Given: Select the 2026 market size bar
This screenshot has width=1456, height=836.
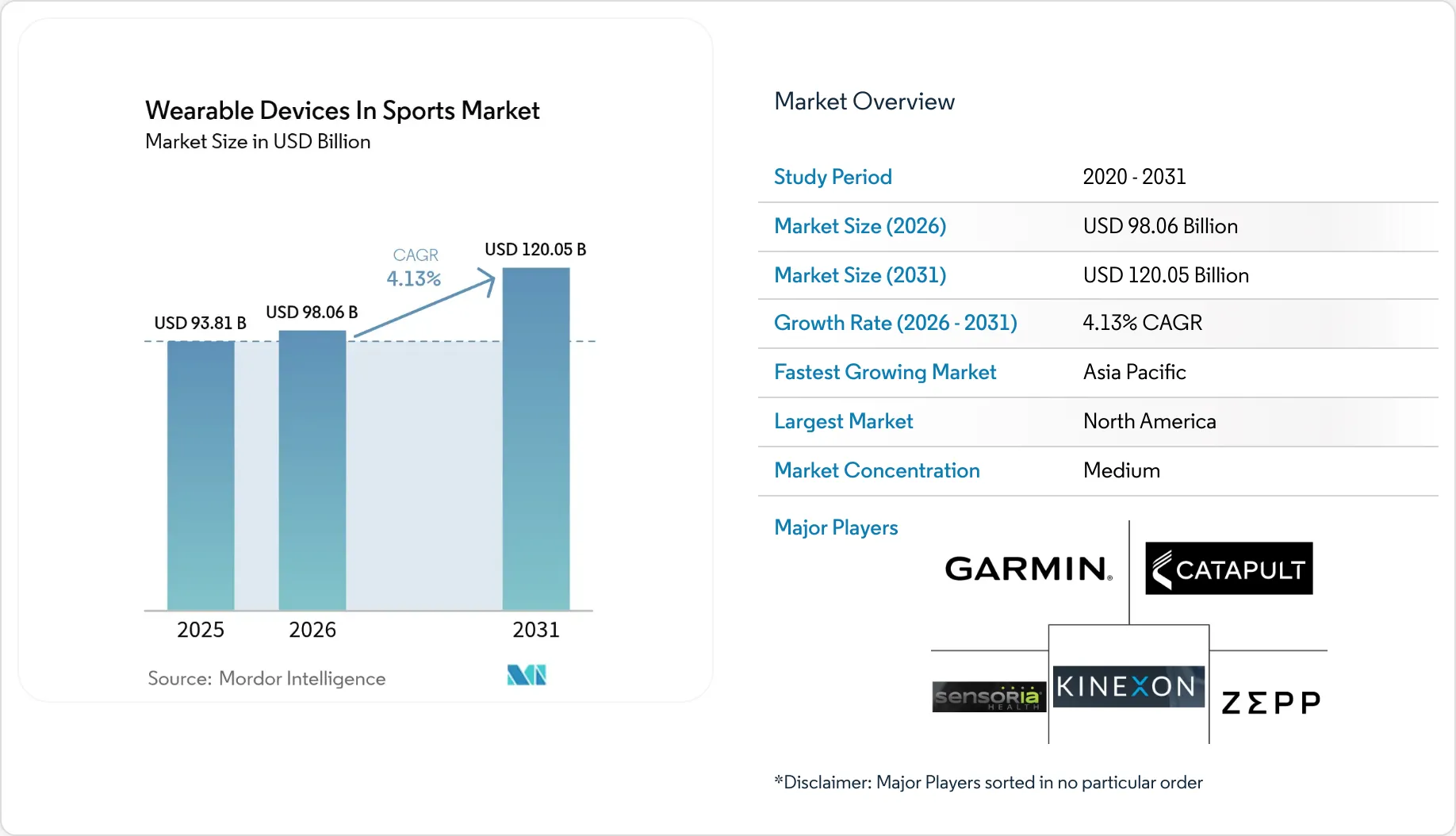Looking at the screenshot, I should 312,470.
